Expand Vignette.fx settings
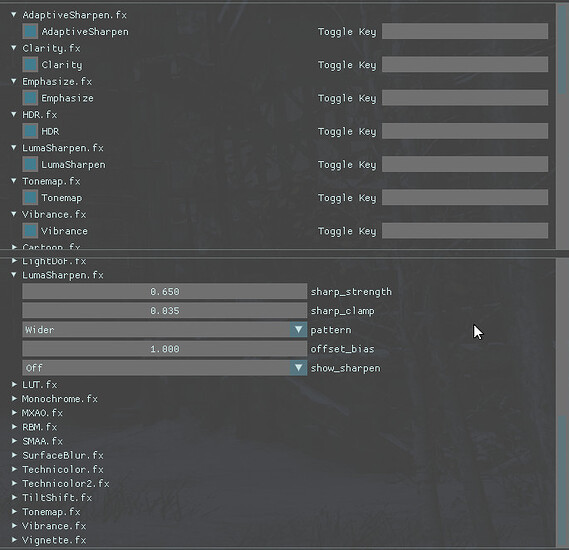The image size is (569, 550). tap(14, 540)
